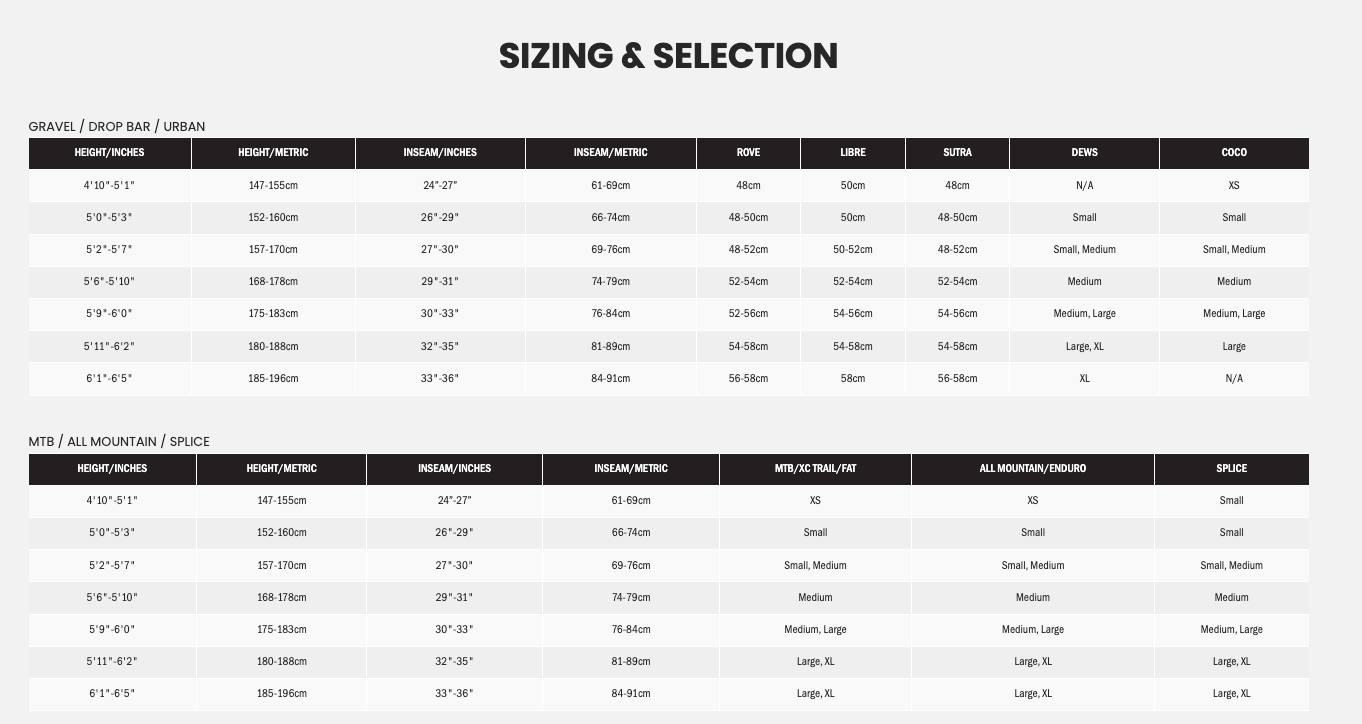The image size is (1362, 724).
Task: Click the XS cell under ALL MOUNTAIN/ENDURO
Action: click(1033, 501)
